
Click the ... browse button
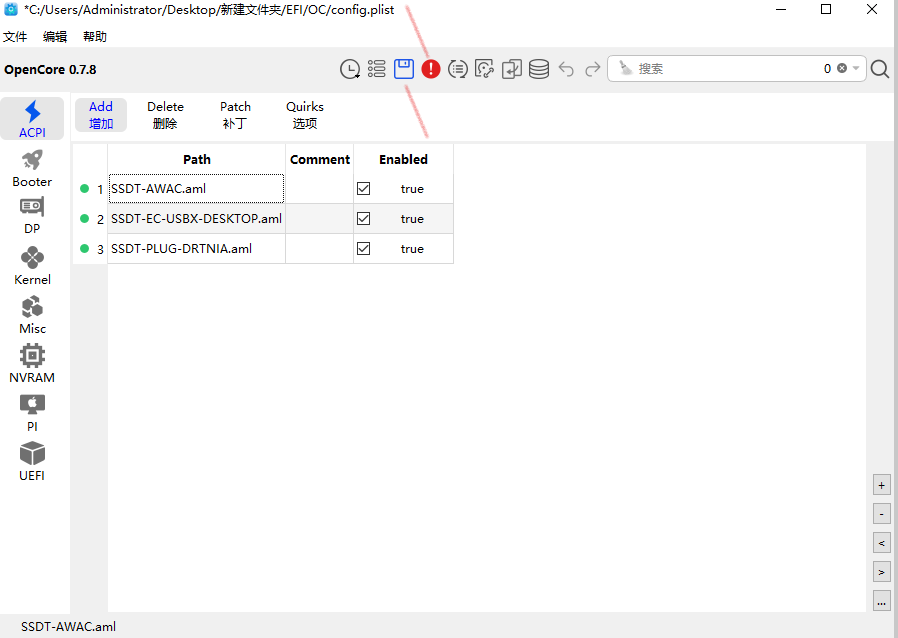[881, 601]
